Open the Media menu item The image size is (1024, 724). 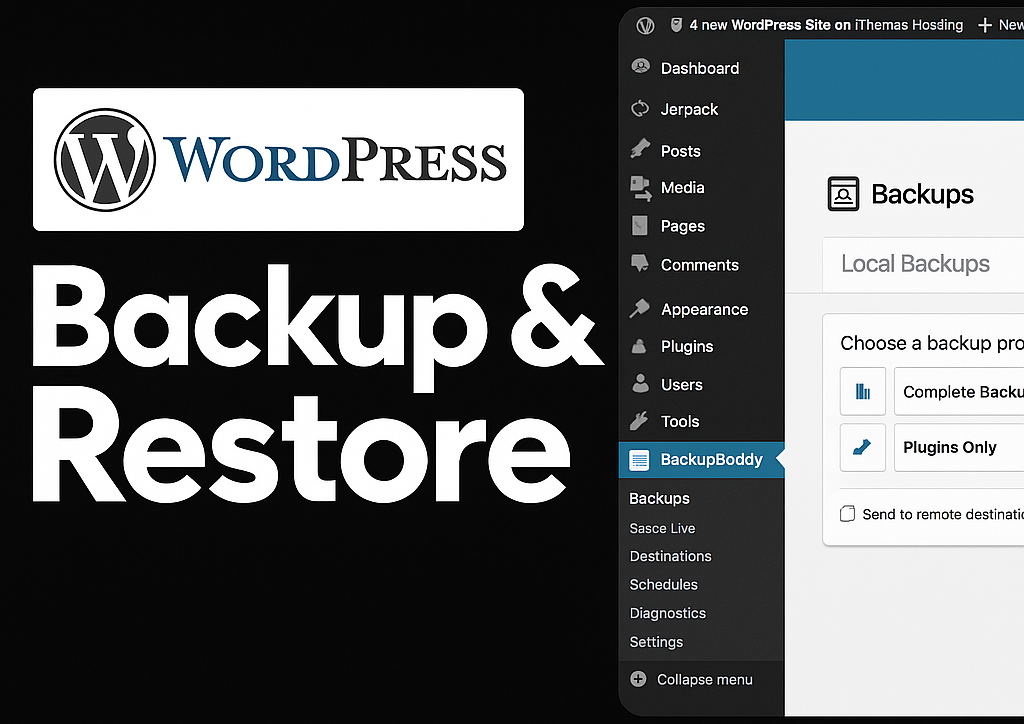[x=682, y=188]
